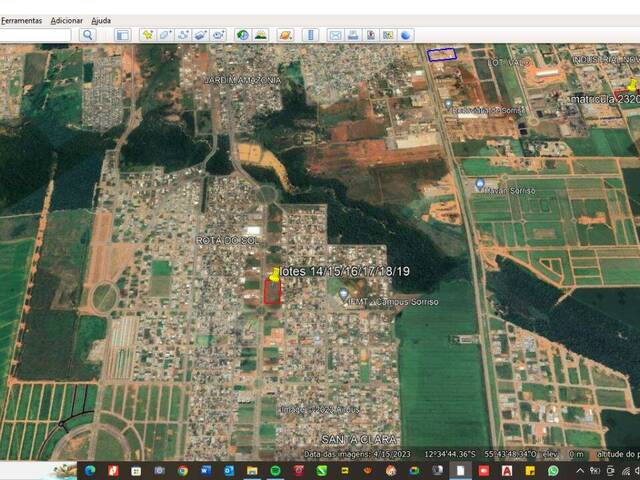The image size is (640, 480).
Task: Click the Email envelope icon
Action: [x=335, y=35]
